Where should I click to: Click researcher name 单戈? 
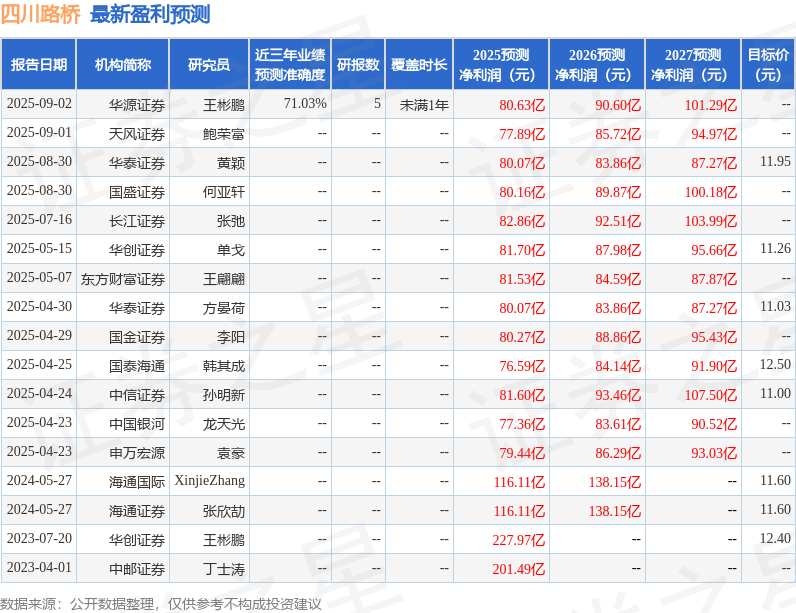(230, 250)
